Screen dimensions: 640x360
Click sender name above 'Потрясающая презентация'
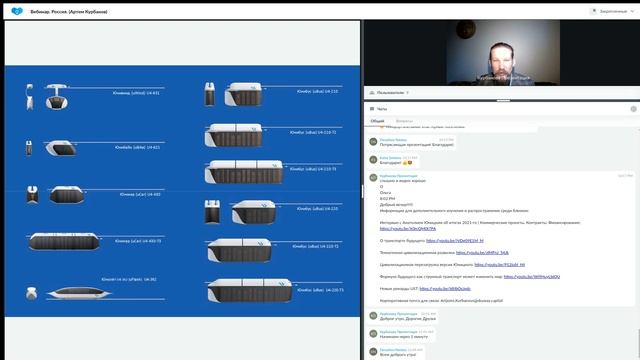coord(393,140)
